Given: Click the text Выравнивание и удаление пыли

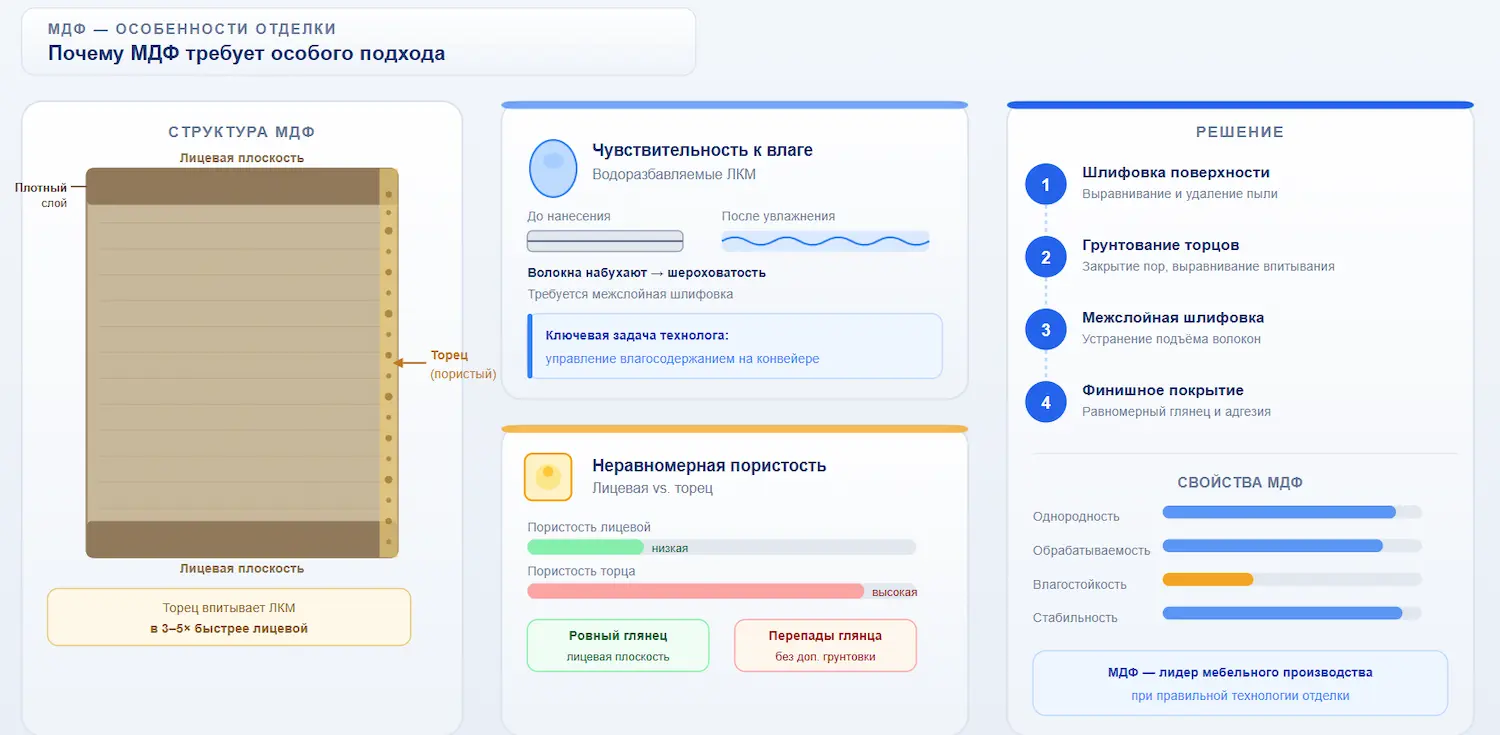Looking at the screenshot, I should pos(1180,194).
